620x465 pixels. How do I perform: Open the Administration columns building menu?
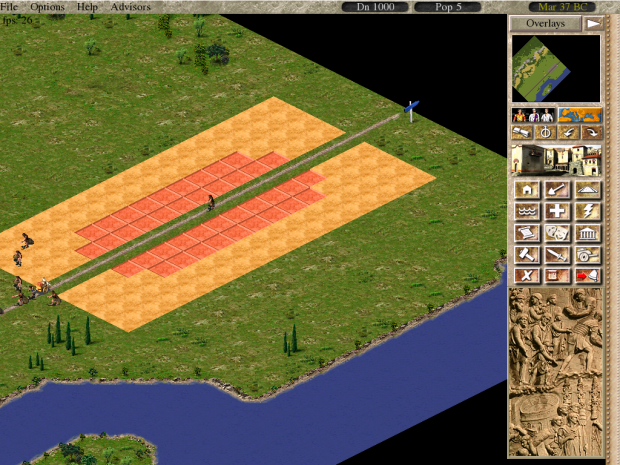[x=588, y=233]
